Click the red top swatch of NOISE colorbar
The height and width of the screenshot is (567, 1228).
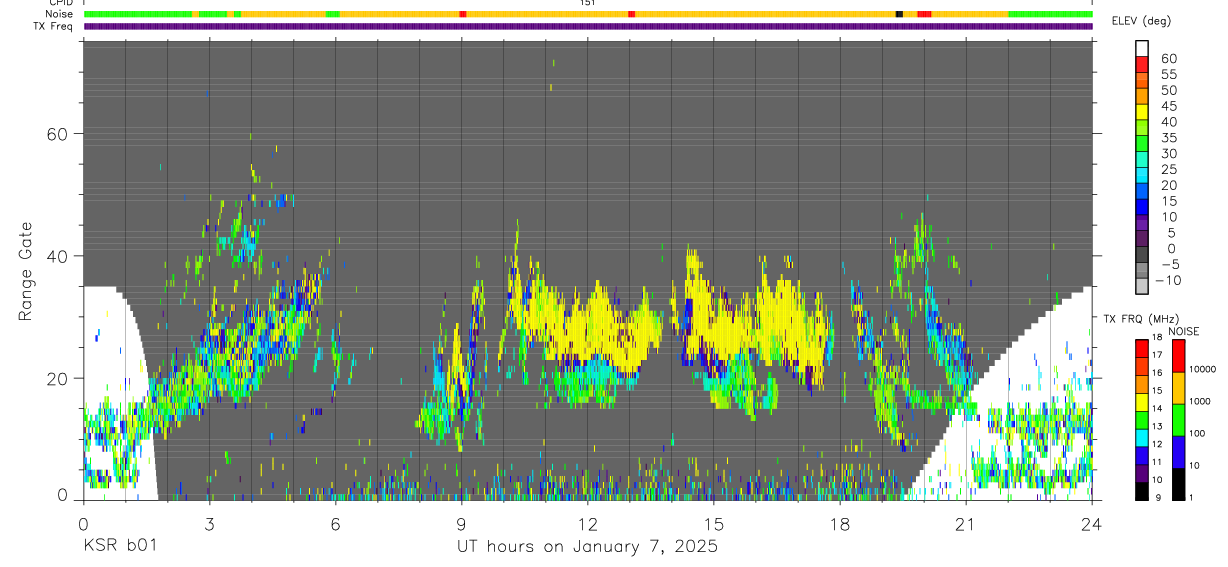(1178, 356)
